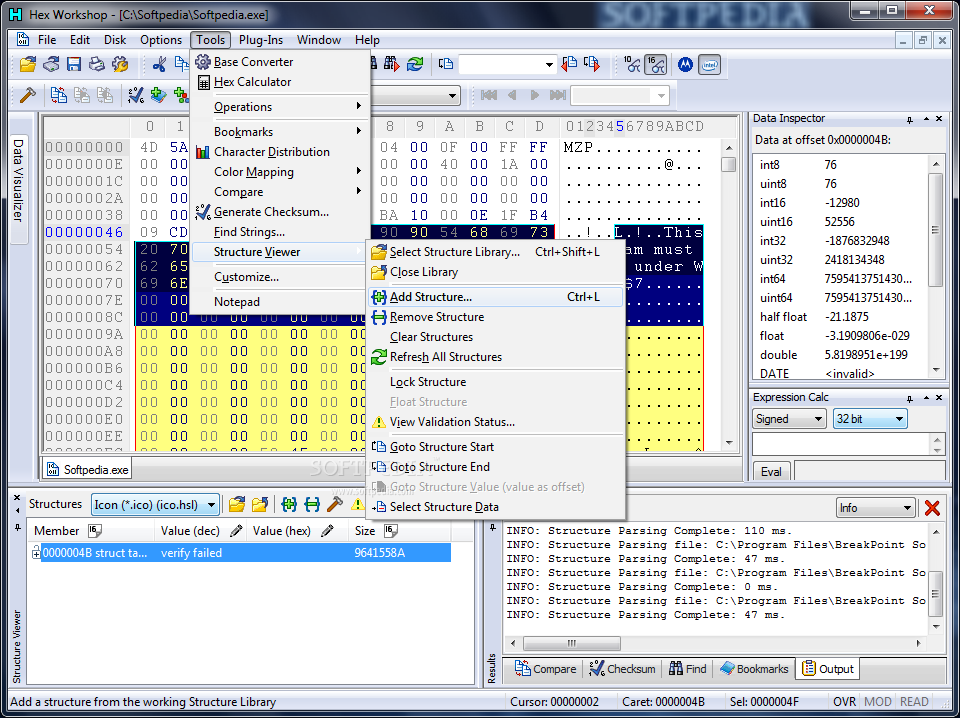
Task: Open the find combo box in top toolbar
Action: tap(507, 64)
